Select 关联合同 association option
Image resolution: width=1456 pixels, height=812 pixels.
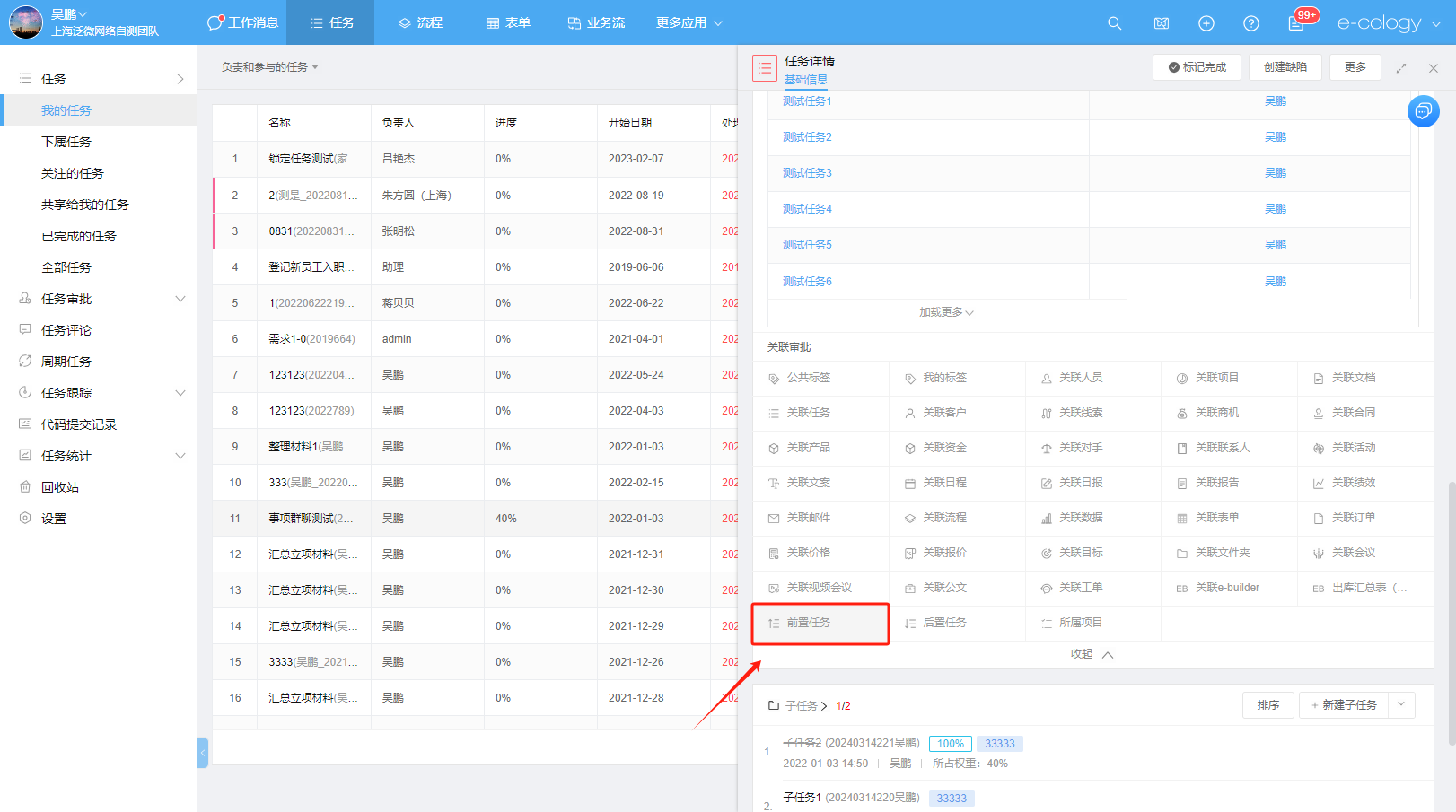pos(1365,413)
